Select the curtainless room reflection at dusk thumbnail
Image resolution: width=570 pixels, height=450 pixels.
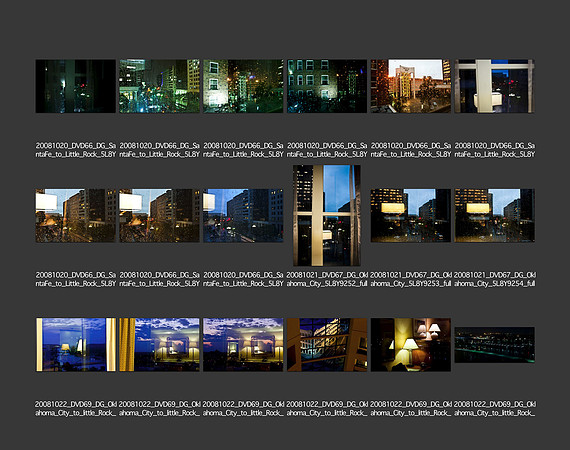point(243,345)
